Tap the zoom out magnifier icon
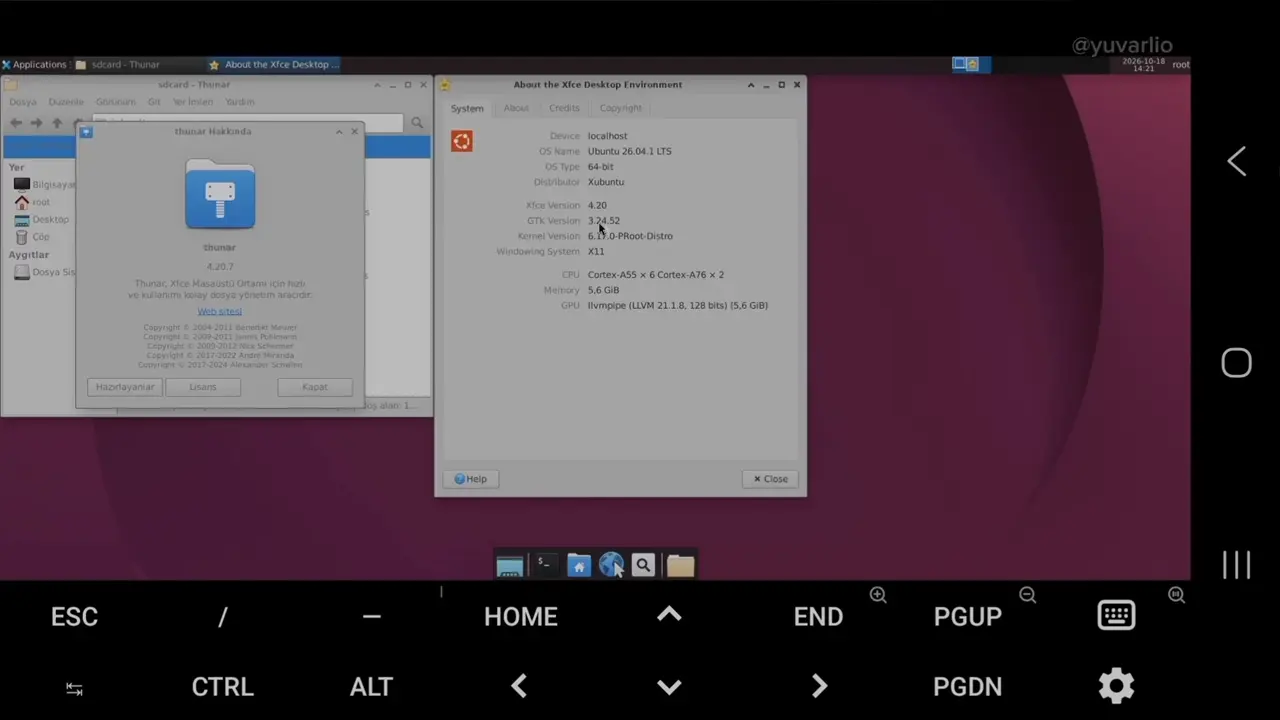Image resolution: width=1280 pixels, height=720 pixels. [1027, 595]
